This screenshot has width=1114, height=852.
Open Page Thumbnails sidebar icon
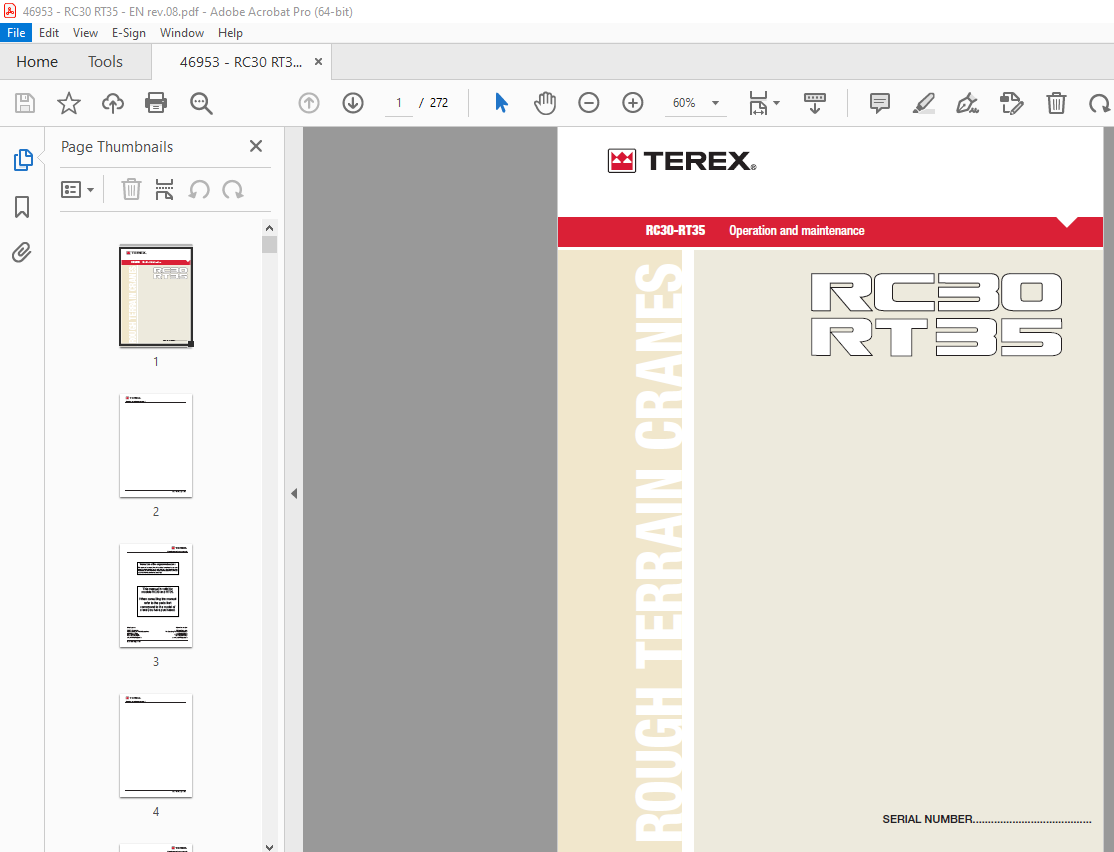click(23, 160)
